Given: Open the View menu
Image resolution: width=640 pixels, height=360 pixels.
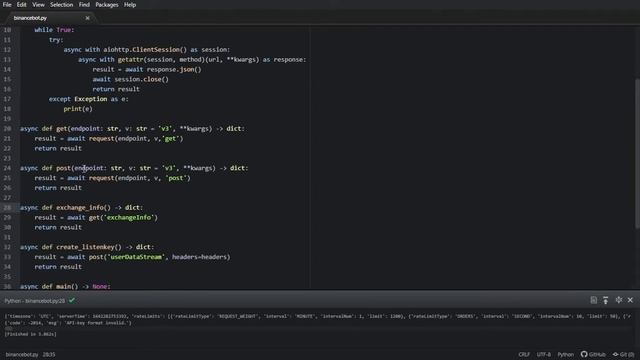Looking at the screenshot, I should pyautogui.click(x=38, y=5).
